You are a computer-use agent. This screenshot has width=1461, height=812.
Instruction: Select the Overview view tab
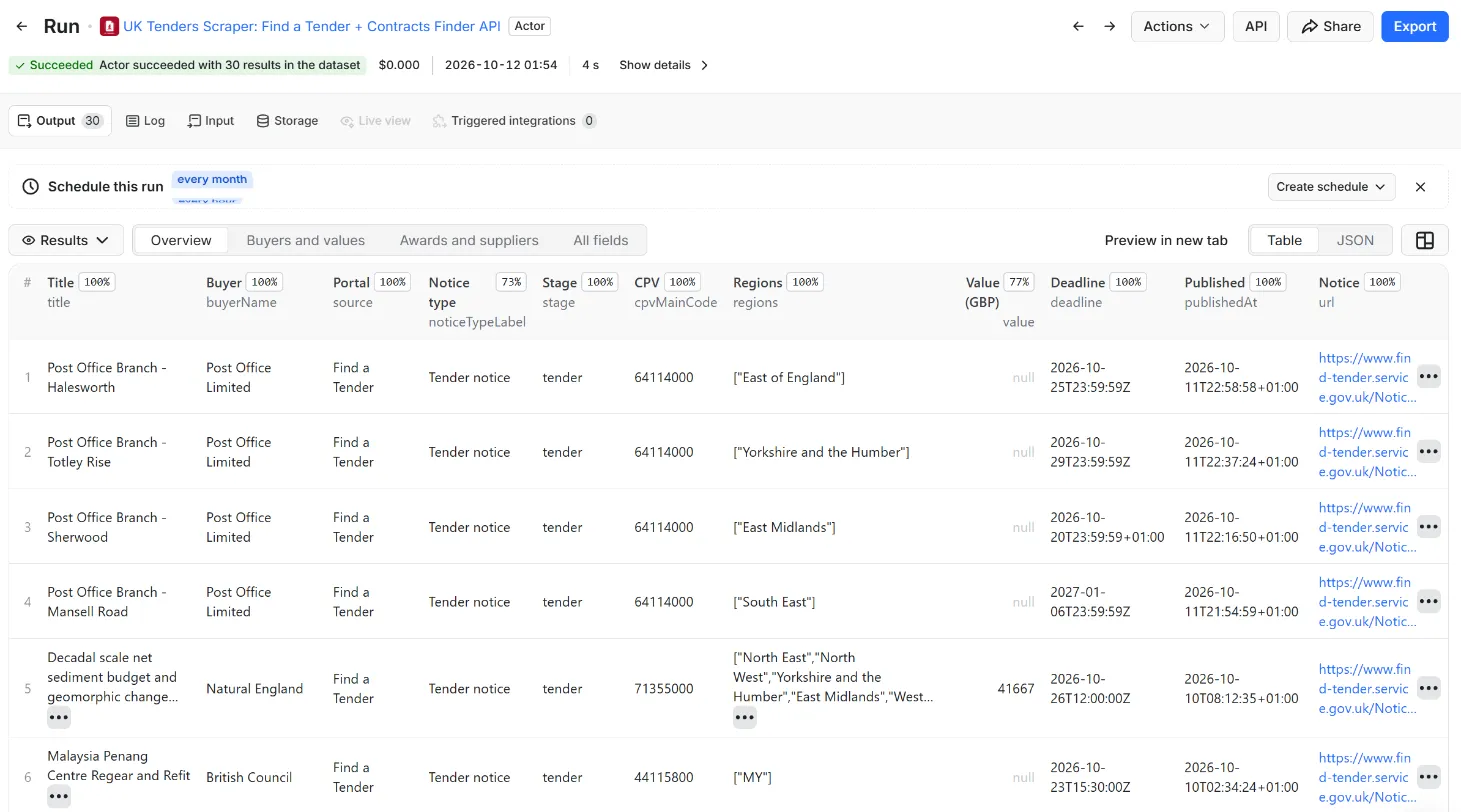point(181,240)
